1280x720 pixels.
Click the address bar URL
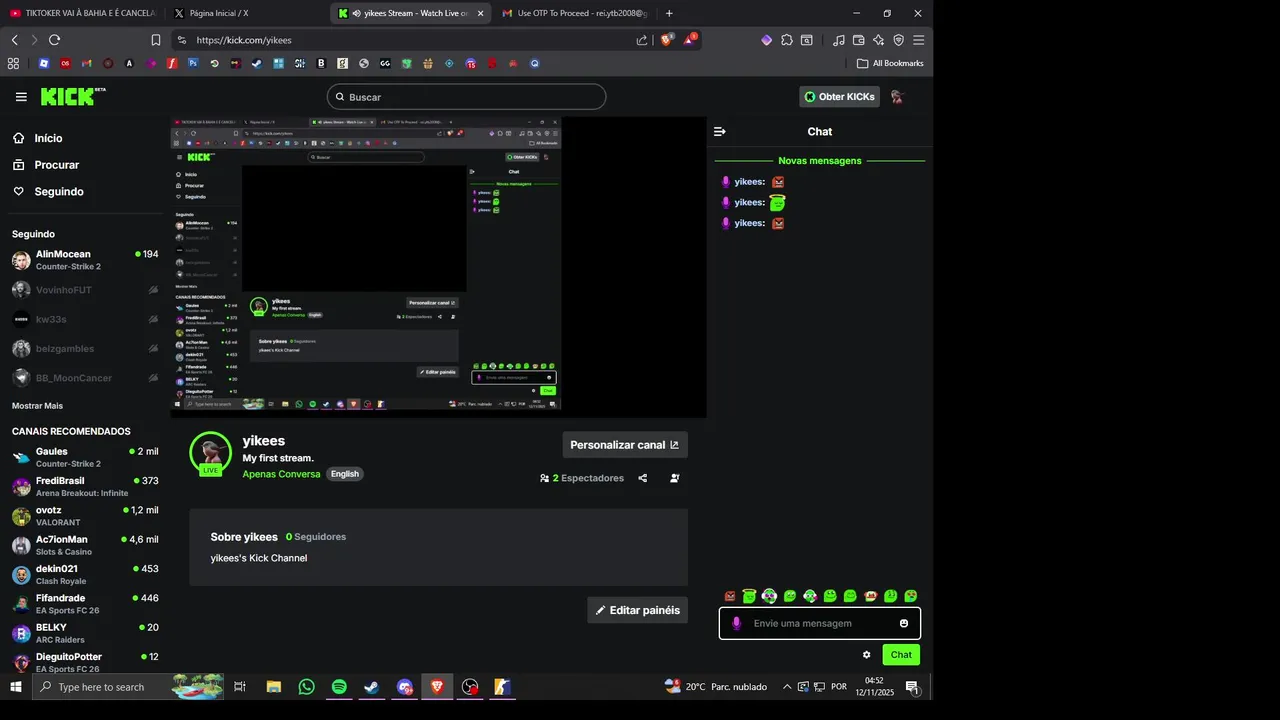244,40
